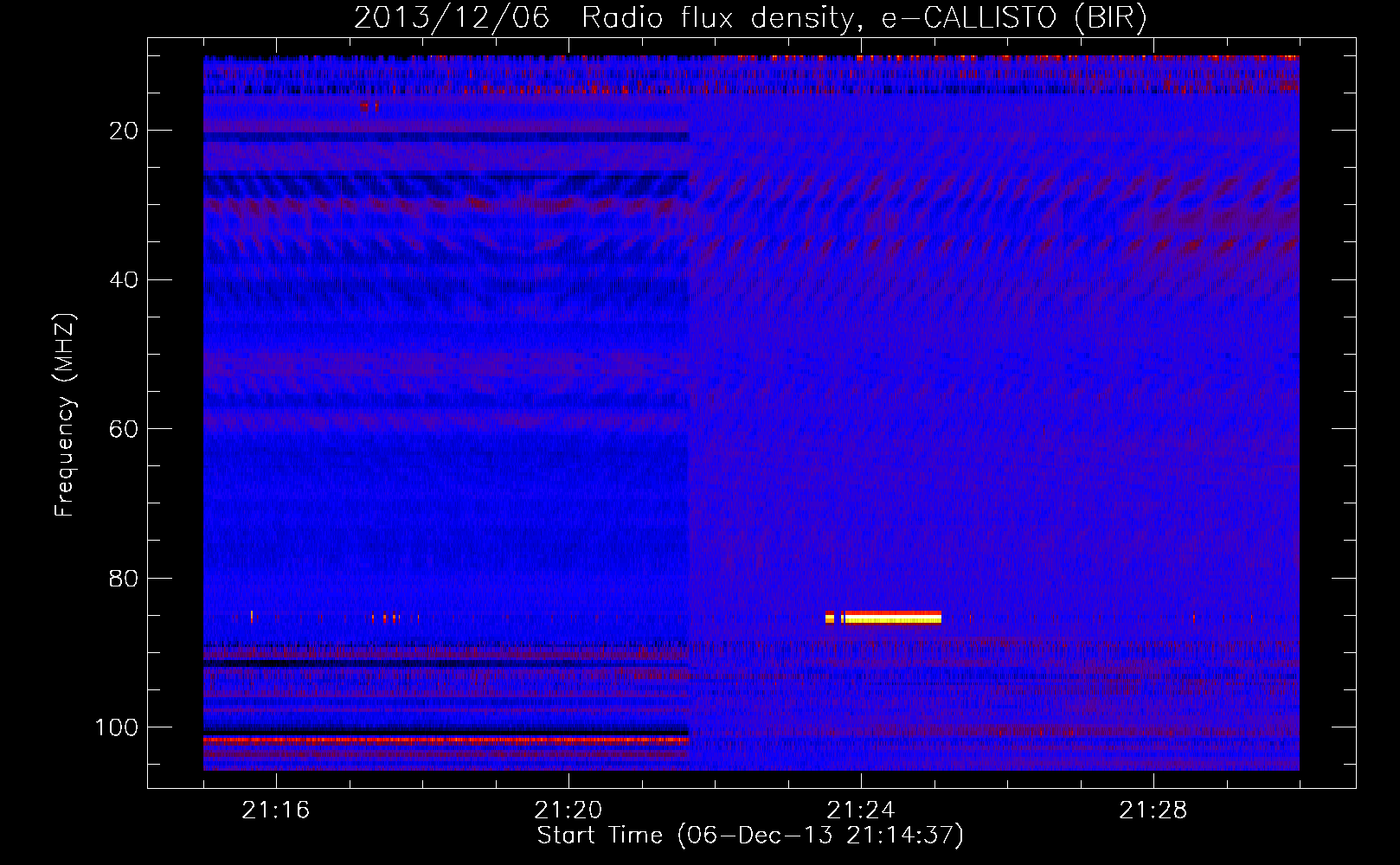This screenshot has height=865, width=1400.
Task: Click the 60 MHz frequency tick label
Action: pos(125,429)
